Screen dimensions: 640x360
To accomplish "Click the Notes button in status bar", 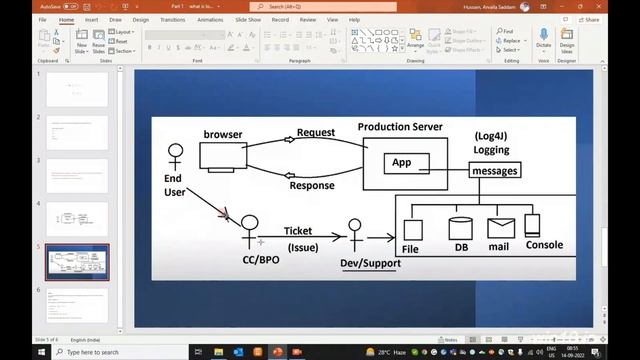I will pyautogui.click(x=448, y=340).
